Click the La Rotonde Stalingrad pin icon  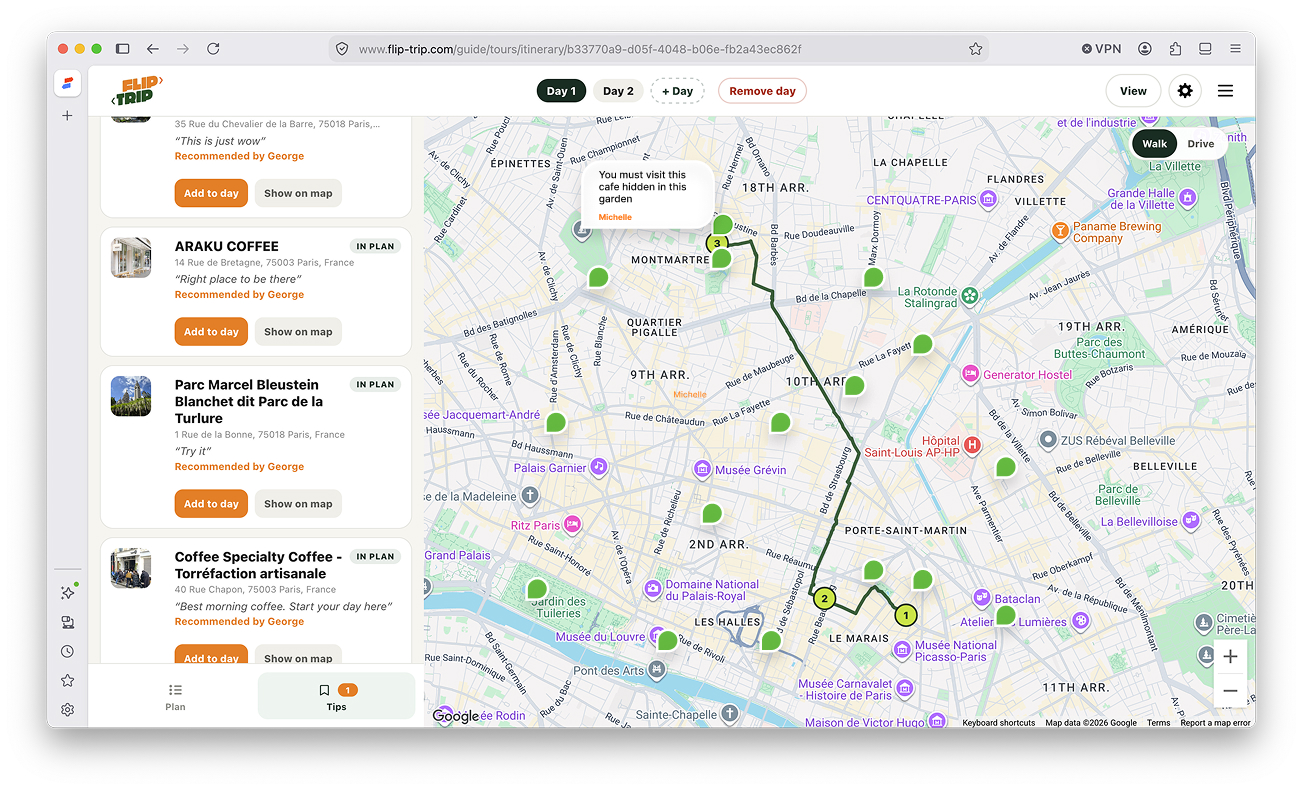click(969, 296)
